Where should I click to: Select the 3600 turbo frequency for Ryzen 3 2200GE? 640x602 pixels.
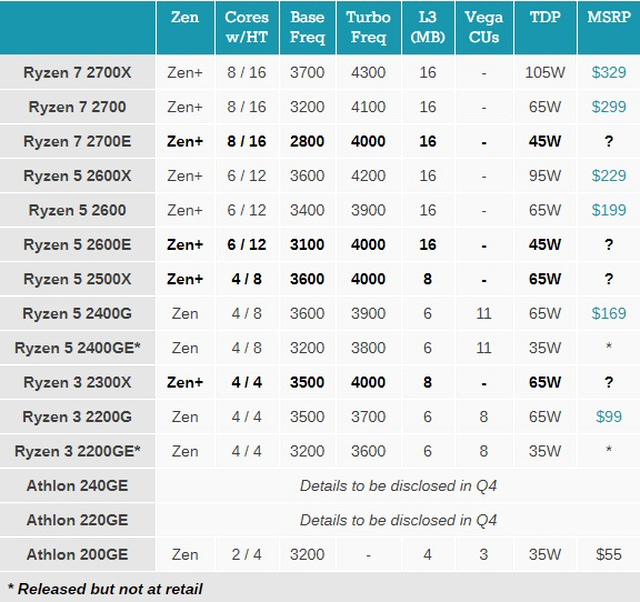pos(368,451)
